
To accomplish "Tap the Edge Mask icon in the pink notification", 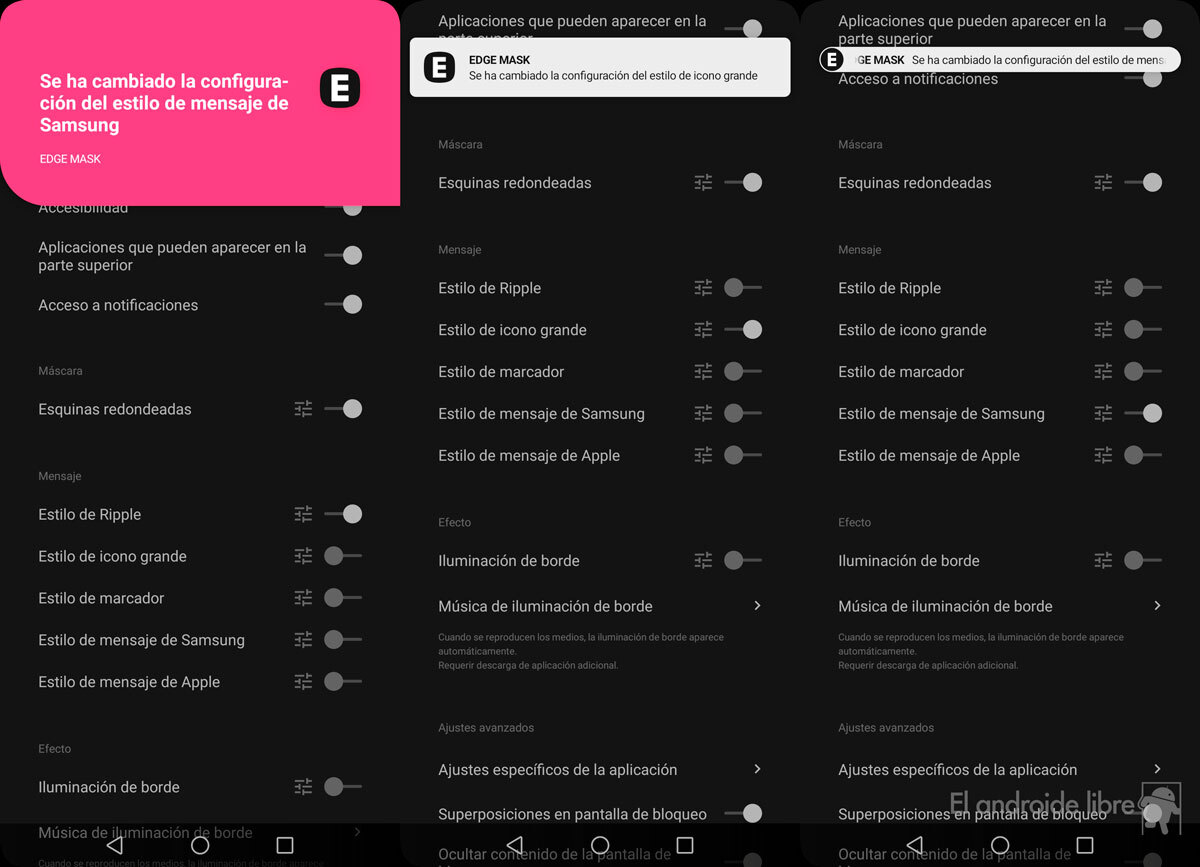I will (340, 89).
